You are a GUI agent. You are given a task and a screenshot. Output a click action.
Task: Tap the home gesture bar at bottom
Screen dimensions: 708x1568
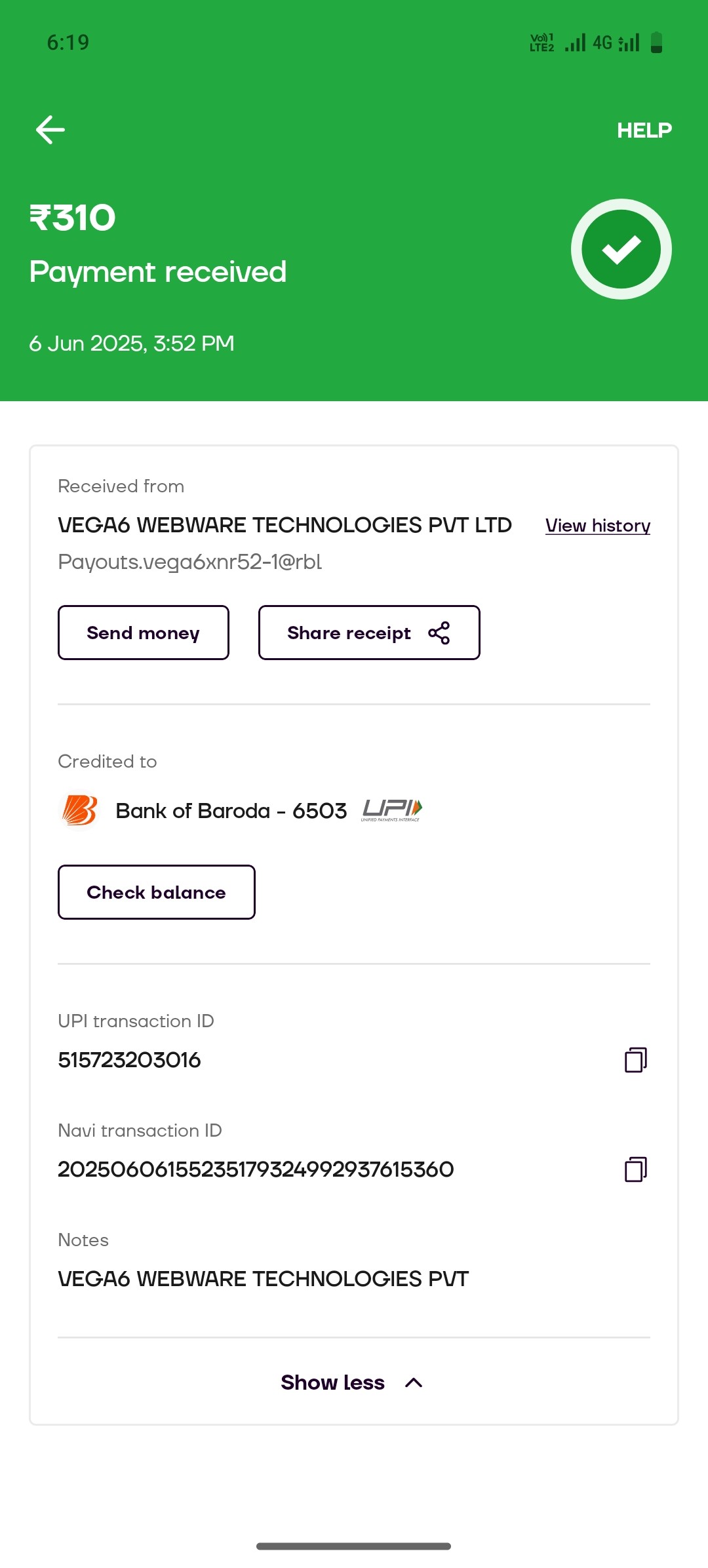[x=353, y=1546]
